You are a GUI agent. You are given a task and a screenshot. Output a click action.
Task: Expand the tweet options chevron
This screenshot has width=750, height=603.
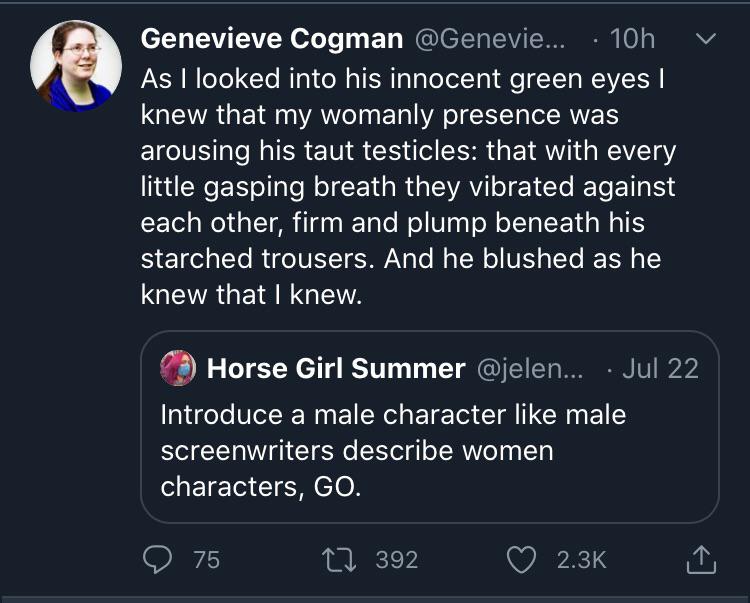click(x=706, y=38)
